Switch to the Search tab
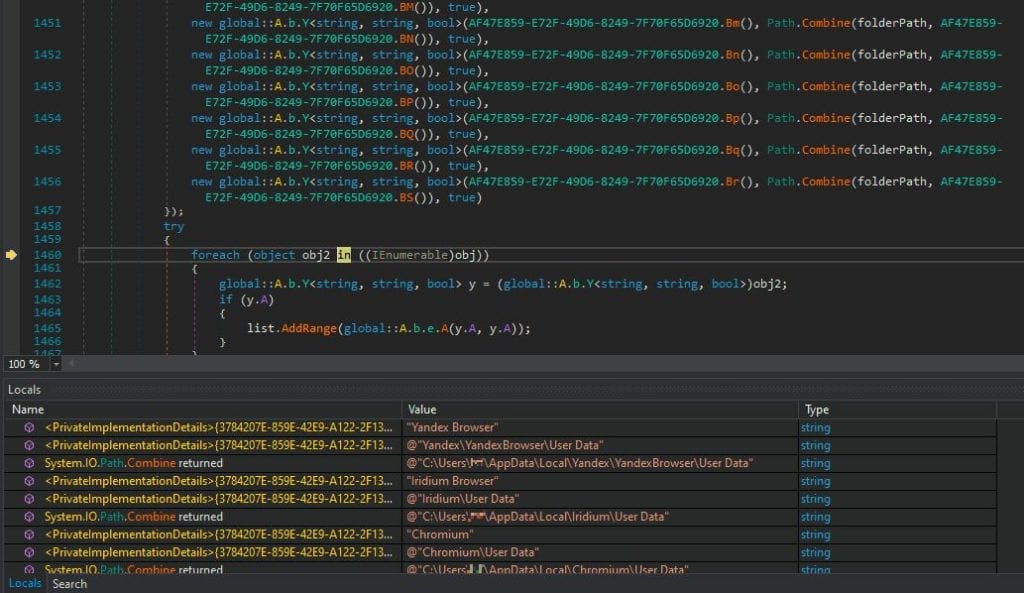 point(69,584)
